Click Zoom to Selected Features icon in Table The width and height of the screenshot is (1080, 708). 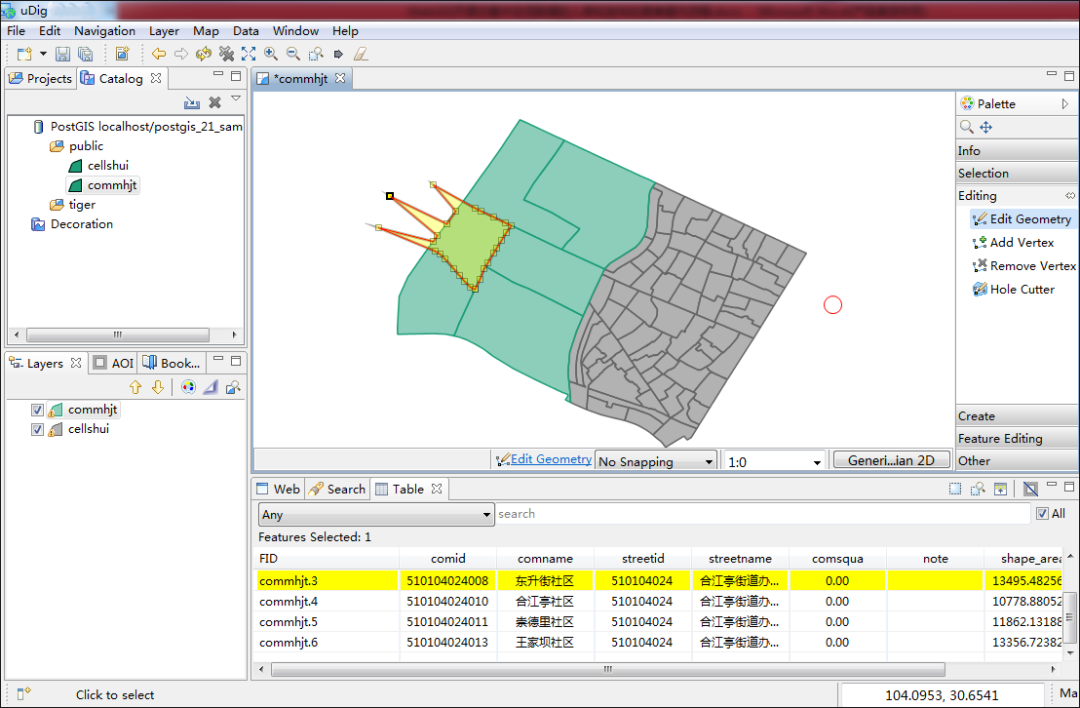coord(978,489)
